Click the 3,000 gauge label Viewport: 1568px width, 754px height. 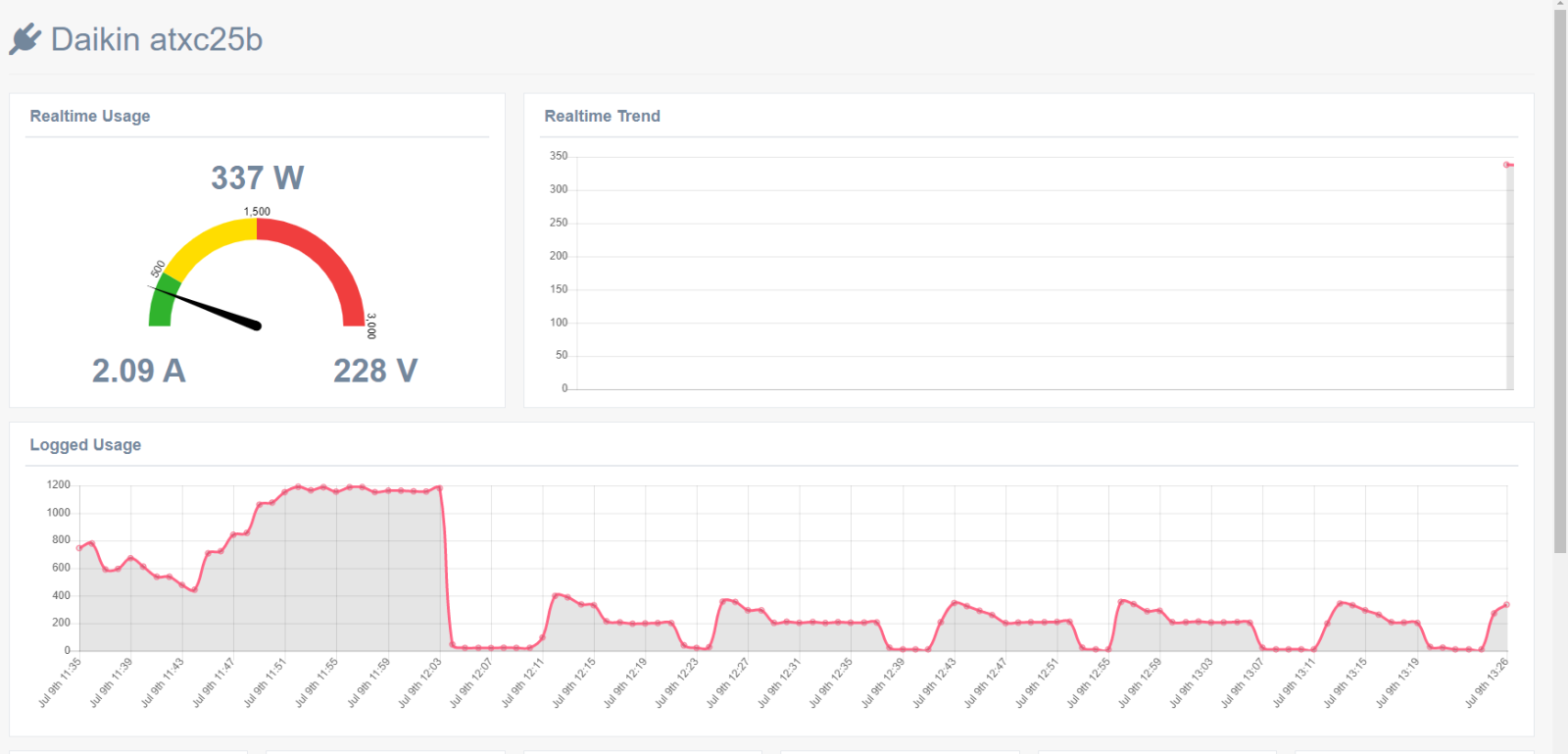click(x=371, y=327)
